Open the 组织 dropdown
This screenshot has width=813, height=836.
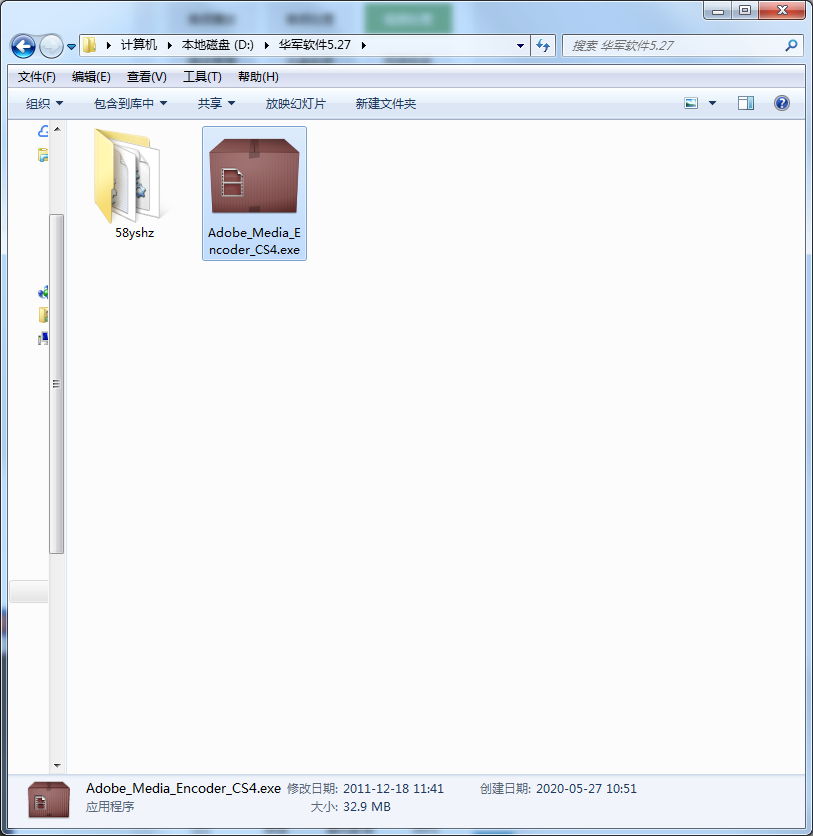44,103
